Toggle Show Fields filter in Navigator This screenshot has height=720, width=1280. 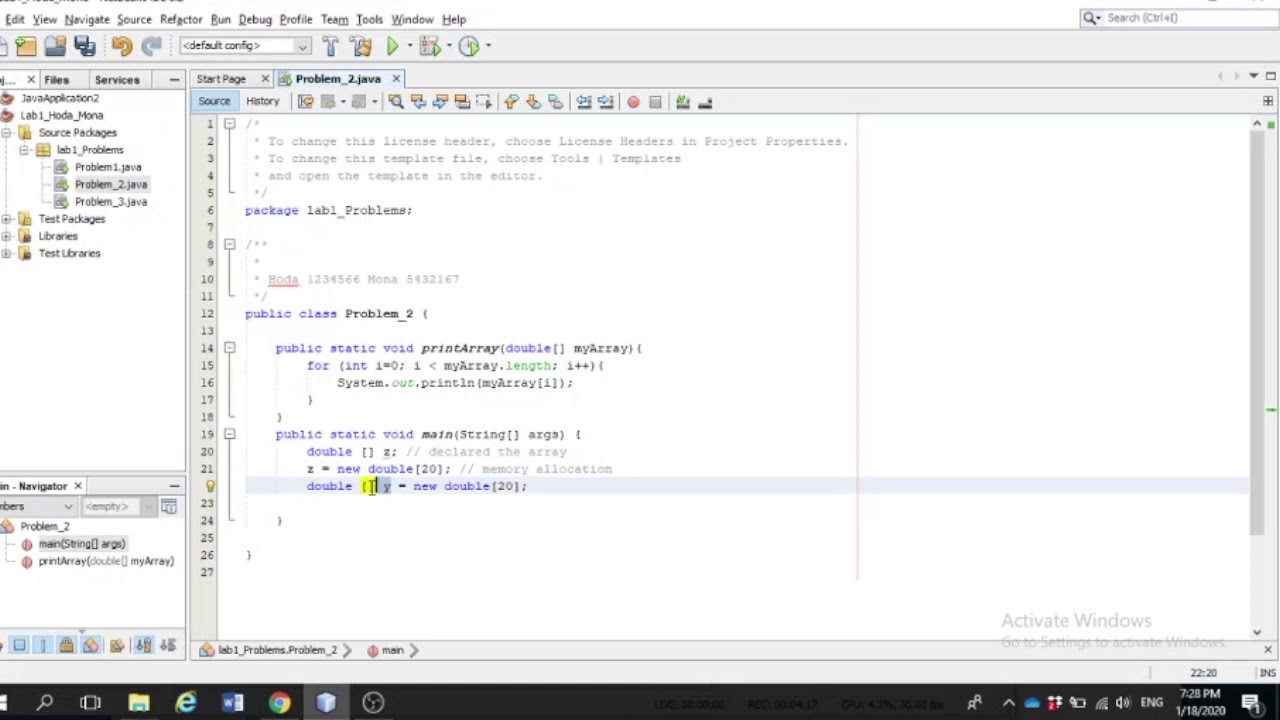coord(19,646)
